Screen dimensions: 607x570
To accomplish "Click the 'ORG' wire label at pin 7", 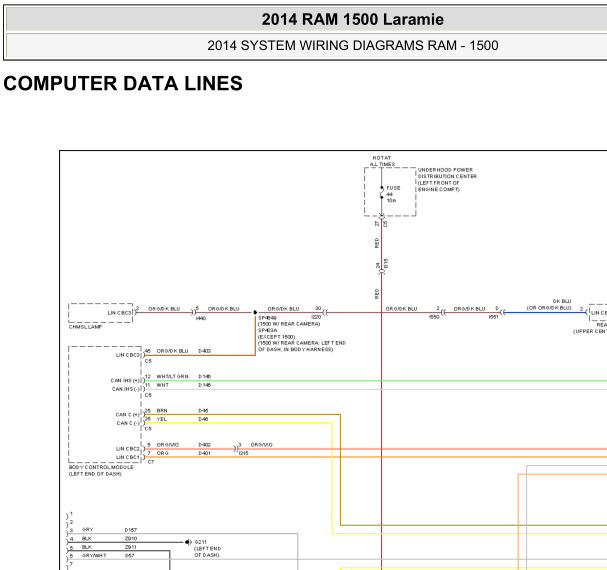I will [162, 453].
